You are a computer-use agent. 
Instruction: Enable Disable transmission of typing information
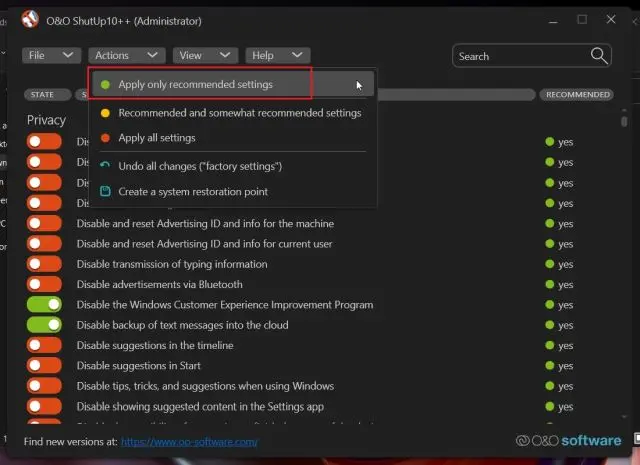pos(44,264)
